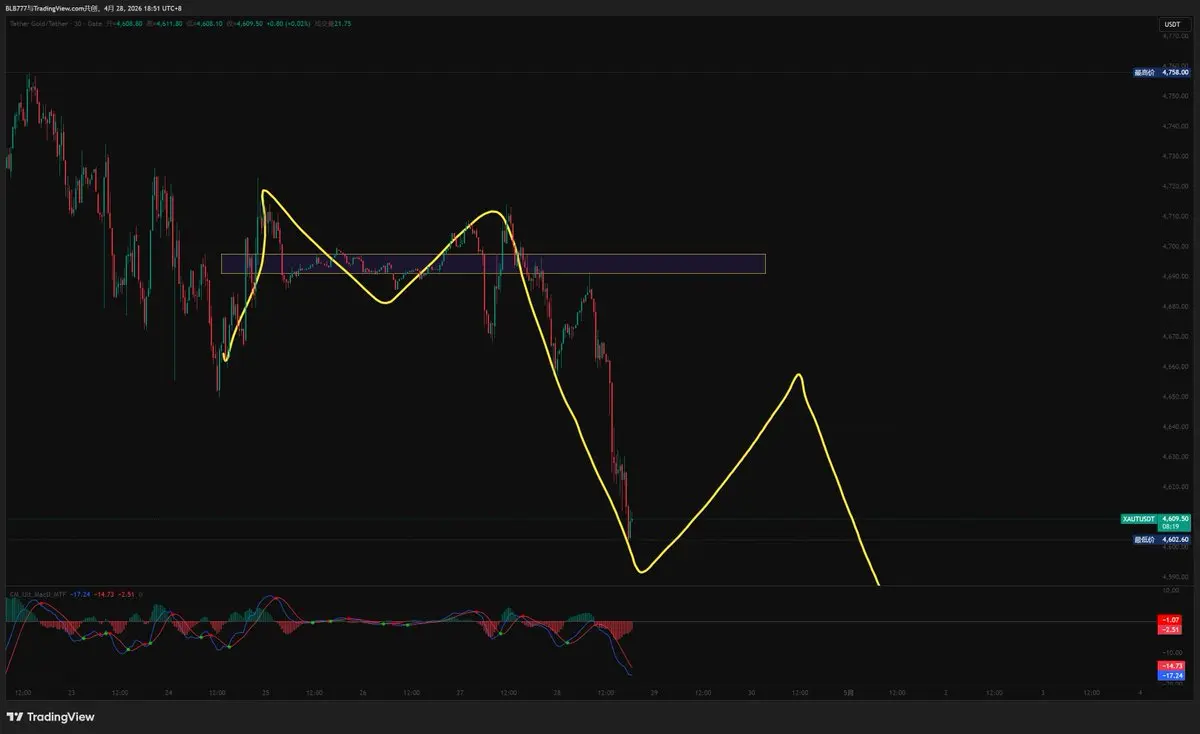Image resolution: width=1200 pixels, height=734 pixels.
Task: Click the 4,700.00 price axis label
Action: (x=1175, y=246)
